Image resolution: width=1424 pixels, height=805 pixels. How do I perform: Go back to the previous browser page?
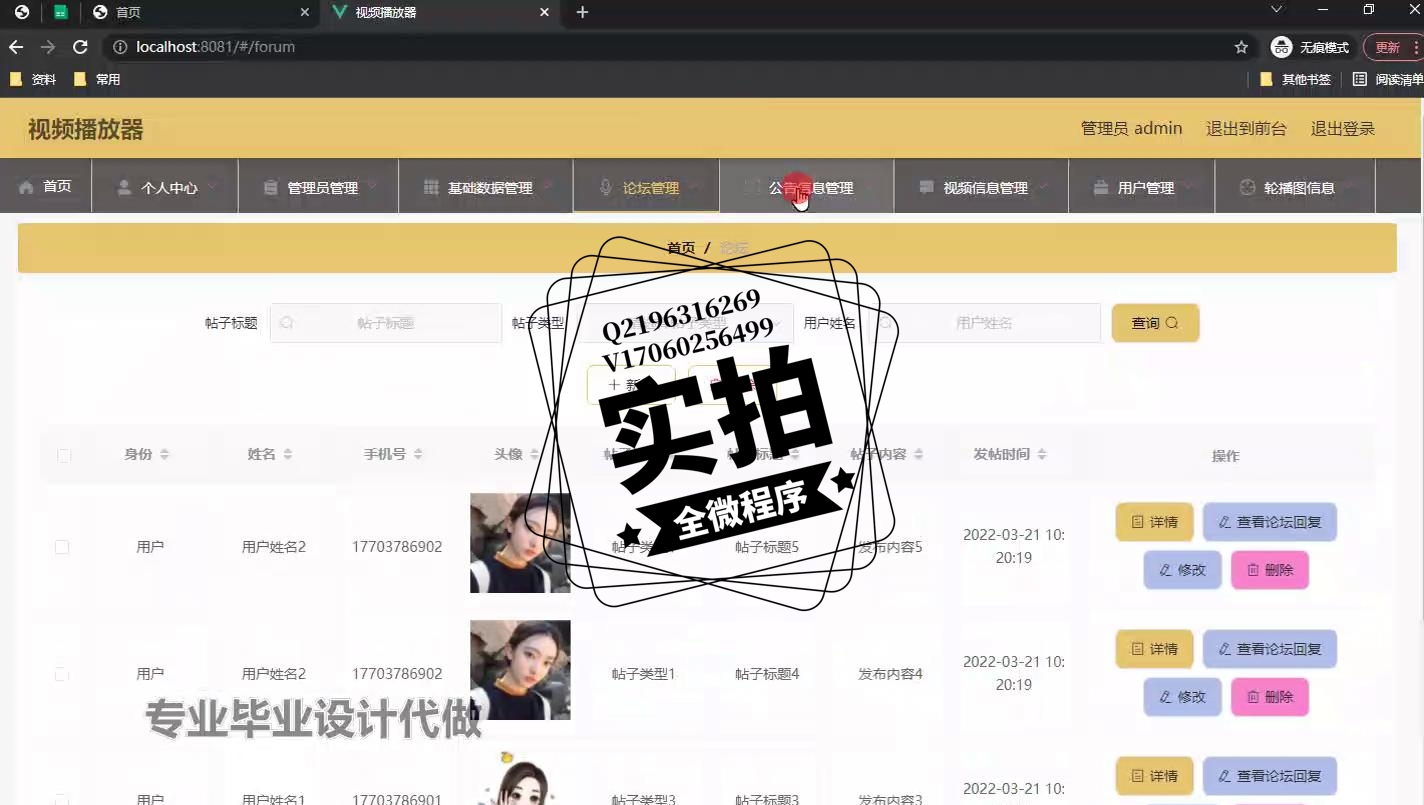point(16,47)
